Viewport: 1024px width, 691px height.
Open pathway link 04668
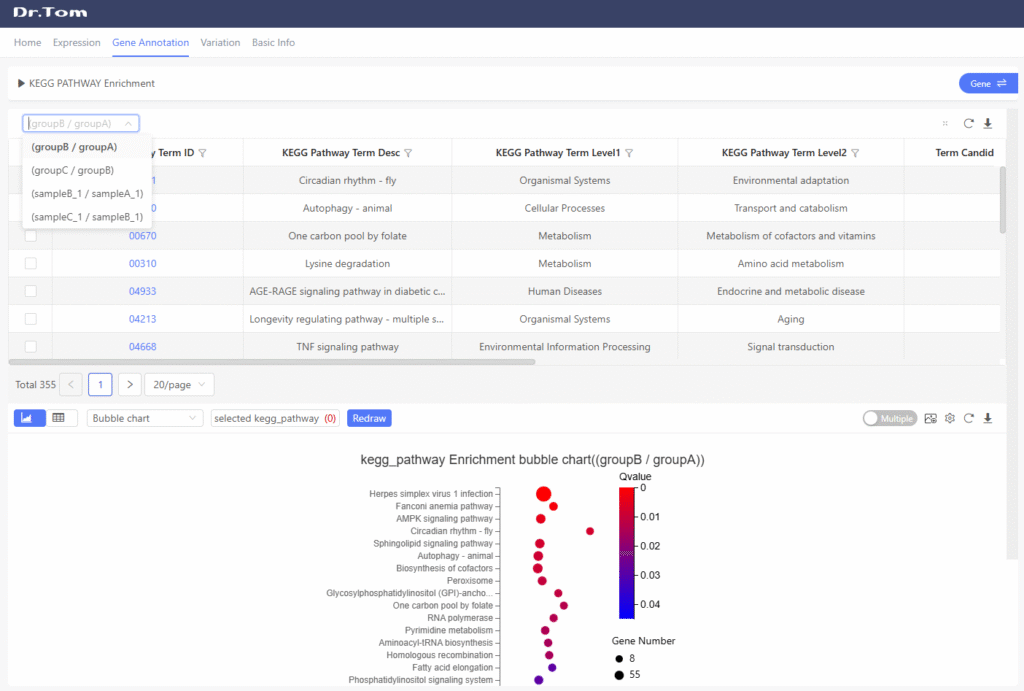point(142,347)
